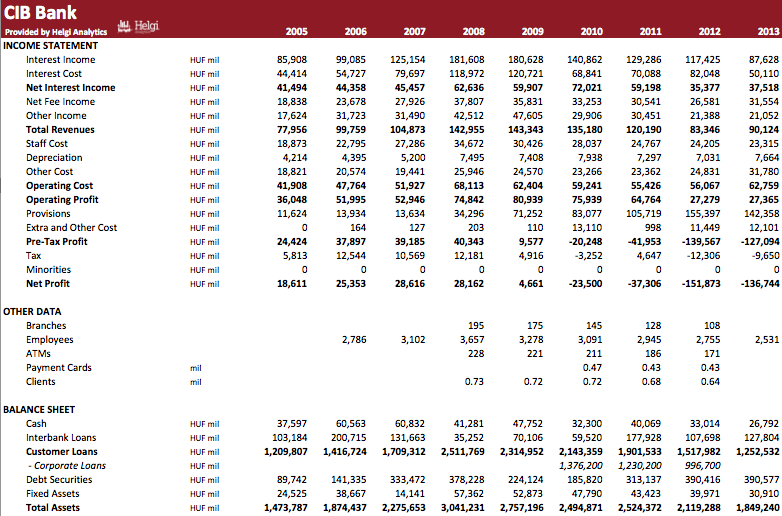Click the Total Assets row label
The image size is (782, 516).
click(x=52, y=508)
